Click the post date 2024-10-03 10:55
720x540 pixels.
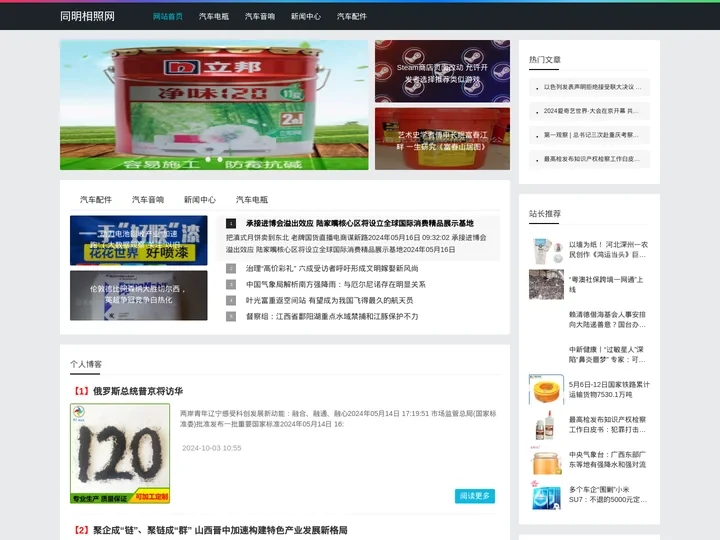[x=212, y=448]
